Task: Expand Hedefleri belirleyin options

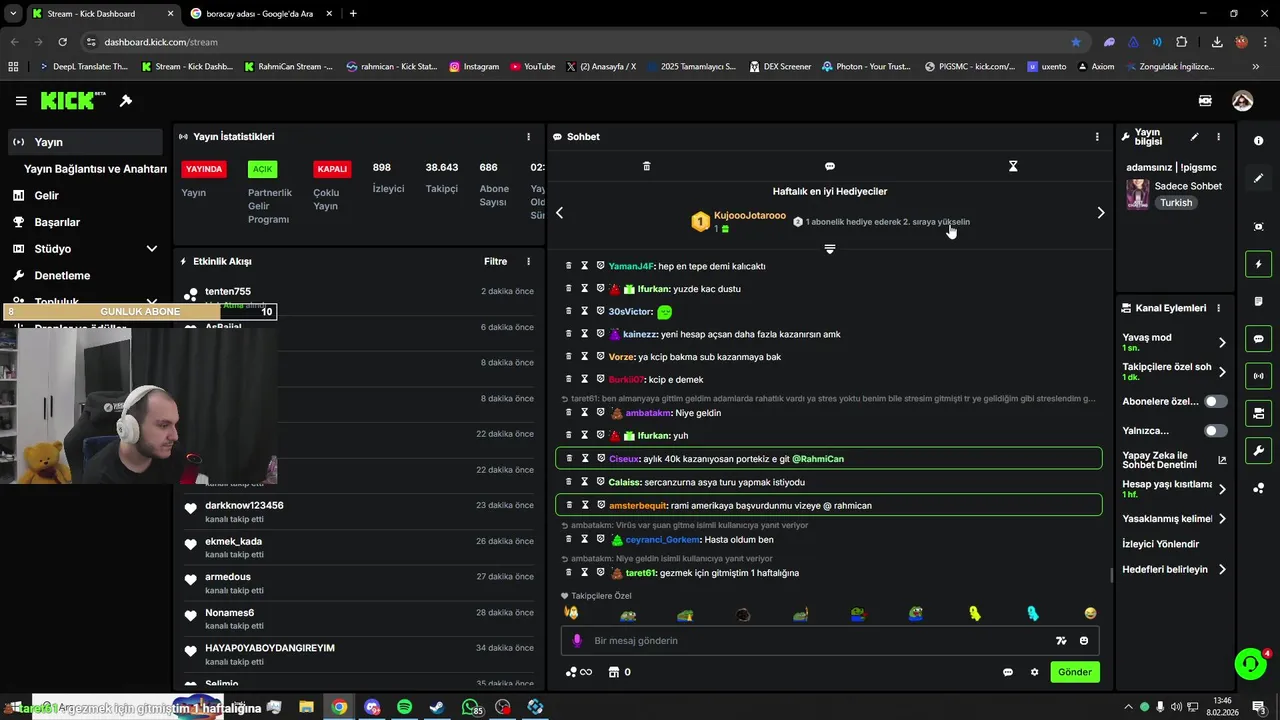Action: coord(1222,570)
